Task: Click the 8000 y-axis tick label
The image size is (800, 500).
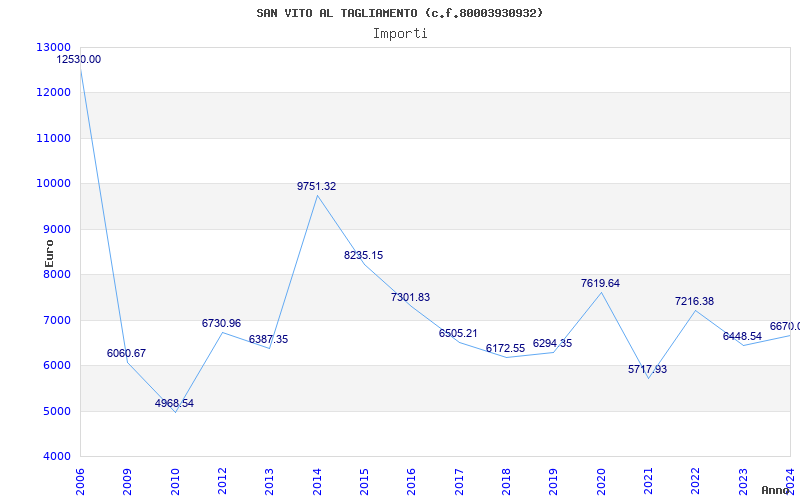Action: [56, 274]
